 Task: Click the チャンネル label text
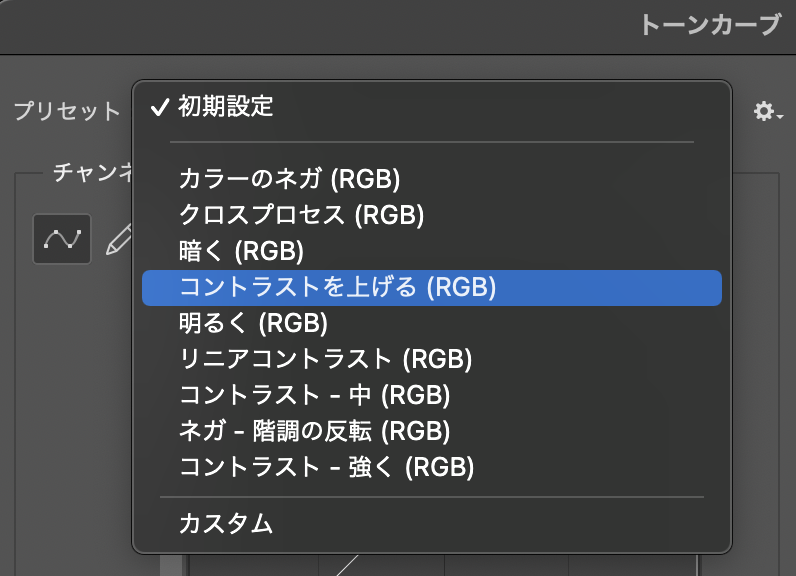click(92, 173)
